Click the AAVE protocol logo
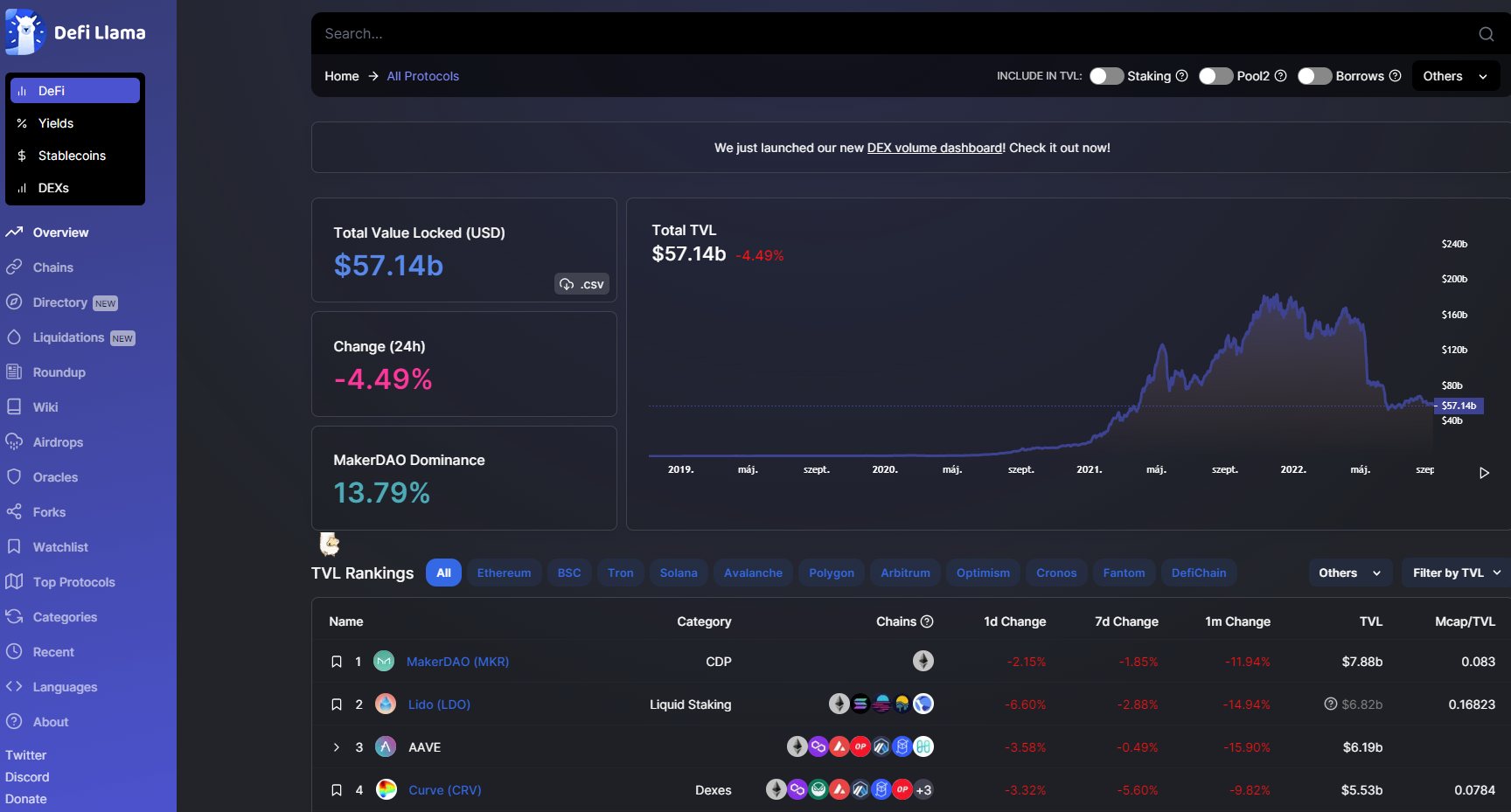The height and width of the screenshot is (812, 1511). point(386,746)
